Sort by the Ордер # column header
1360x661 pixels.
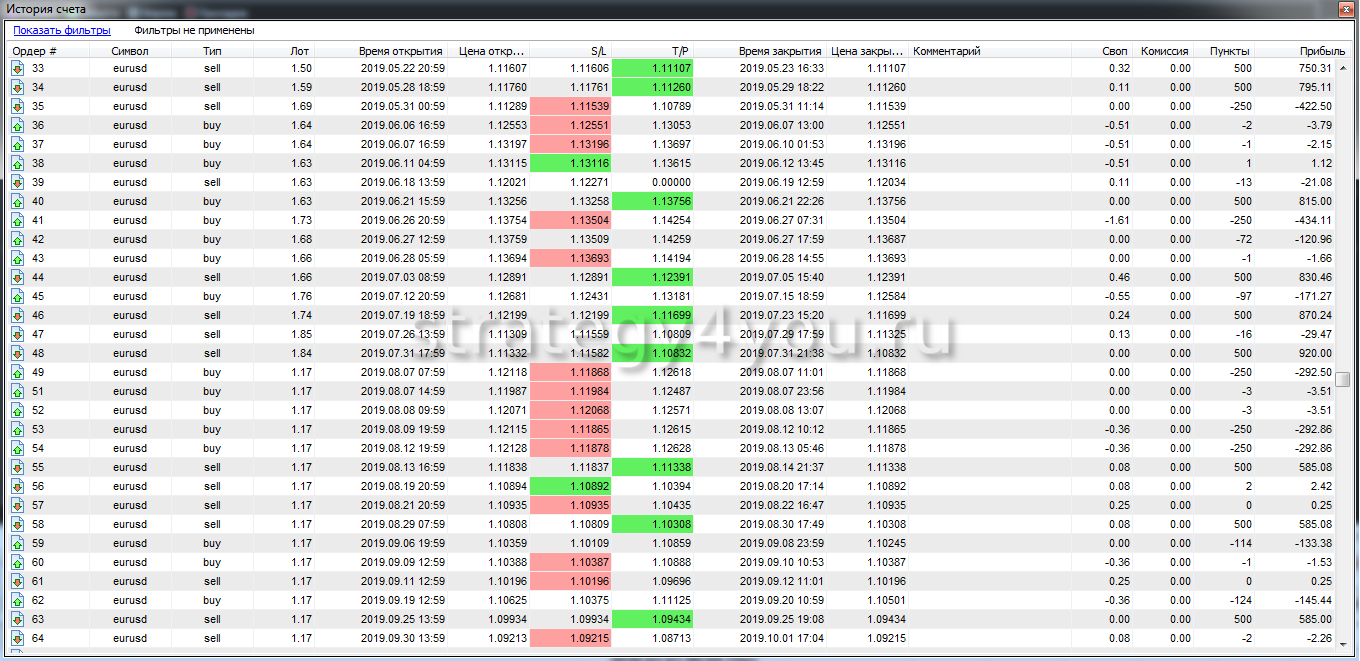tap(35, 51)
